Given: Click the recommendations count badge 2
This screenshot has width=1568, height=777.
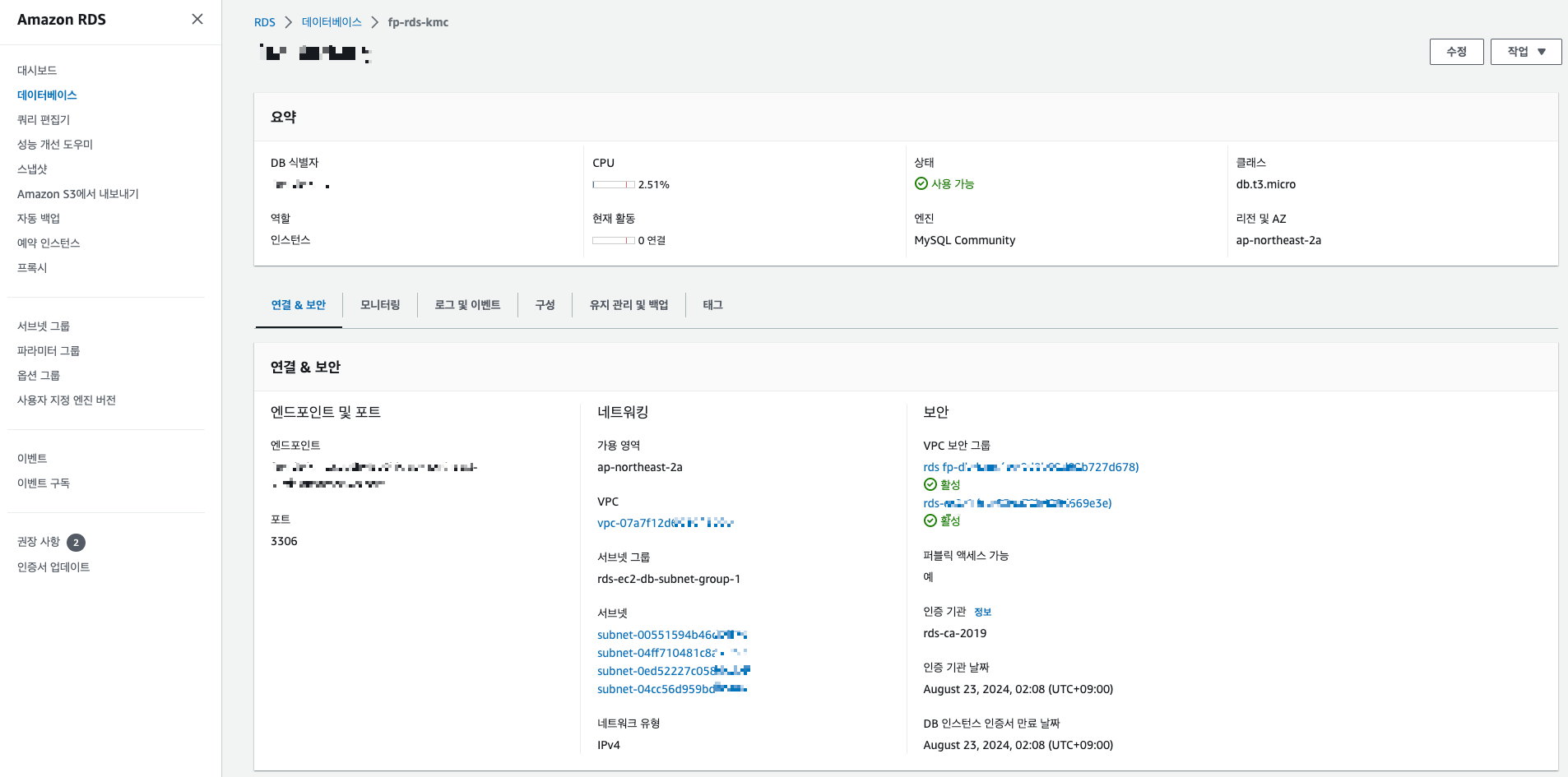Looking at the screenshot, I should 76,543.
